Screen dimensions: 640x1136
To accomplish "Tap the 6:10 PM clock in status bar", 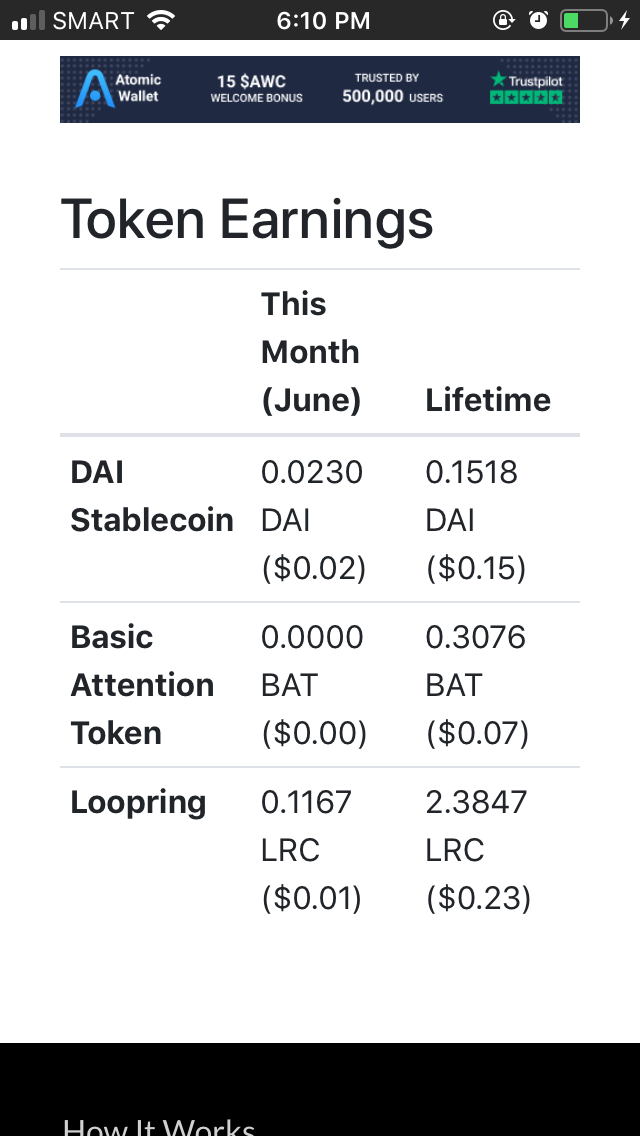I will tap(323, 20).
